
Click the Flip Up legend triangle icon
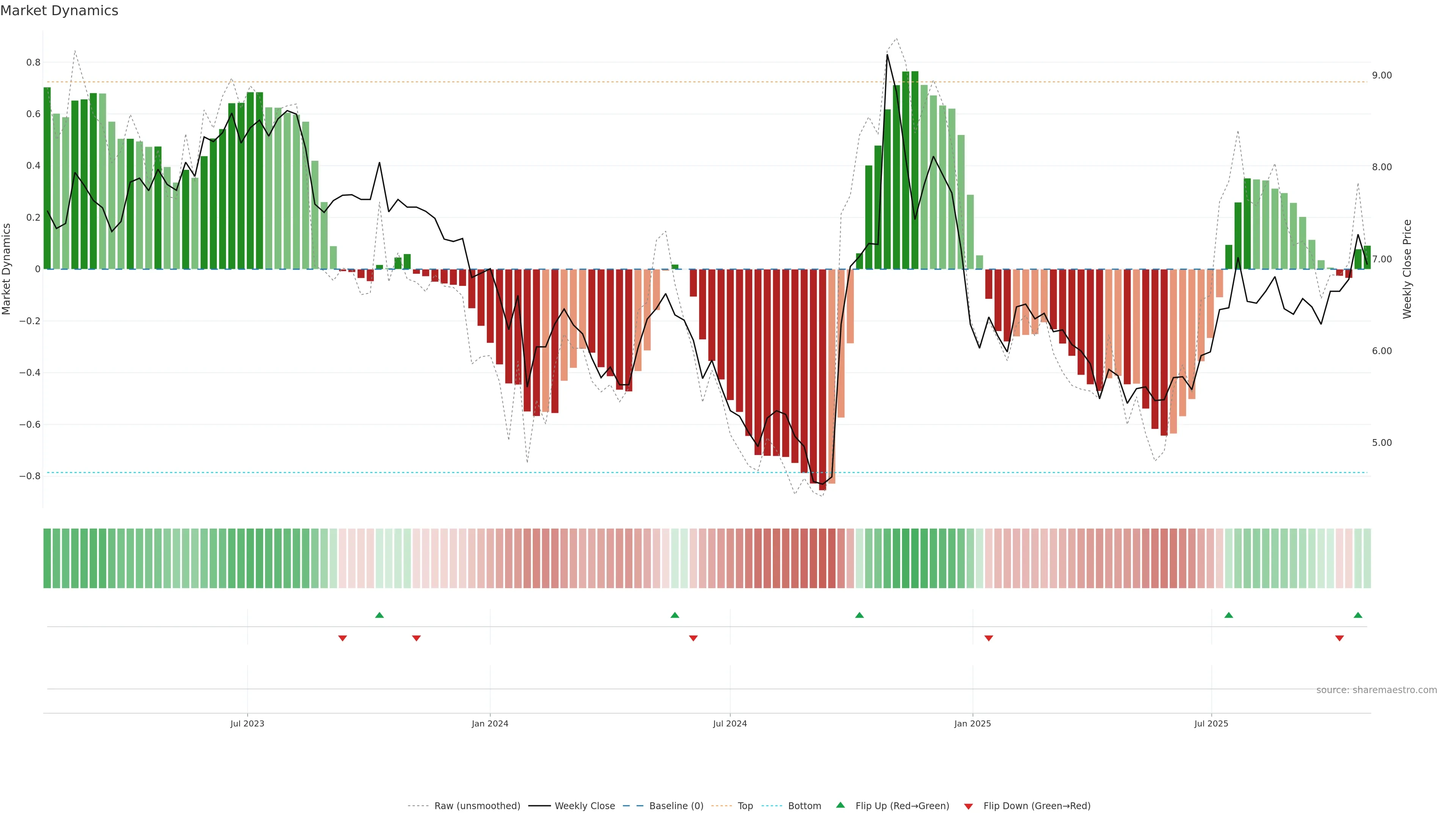tap(840, 805)
